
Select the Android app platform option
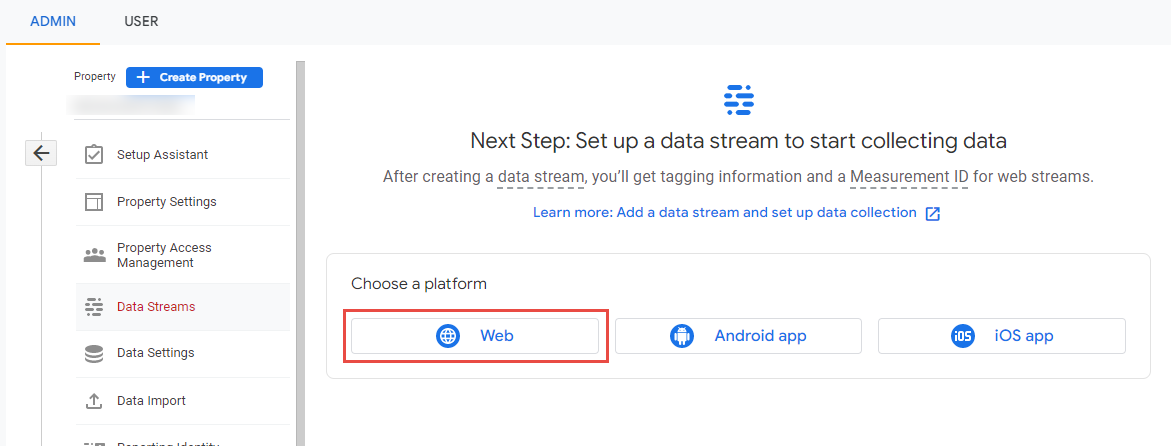[x=738, y=336]
